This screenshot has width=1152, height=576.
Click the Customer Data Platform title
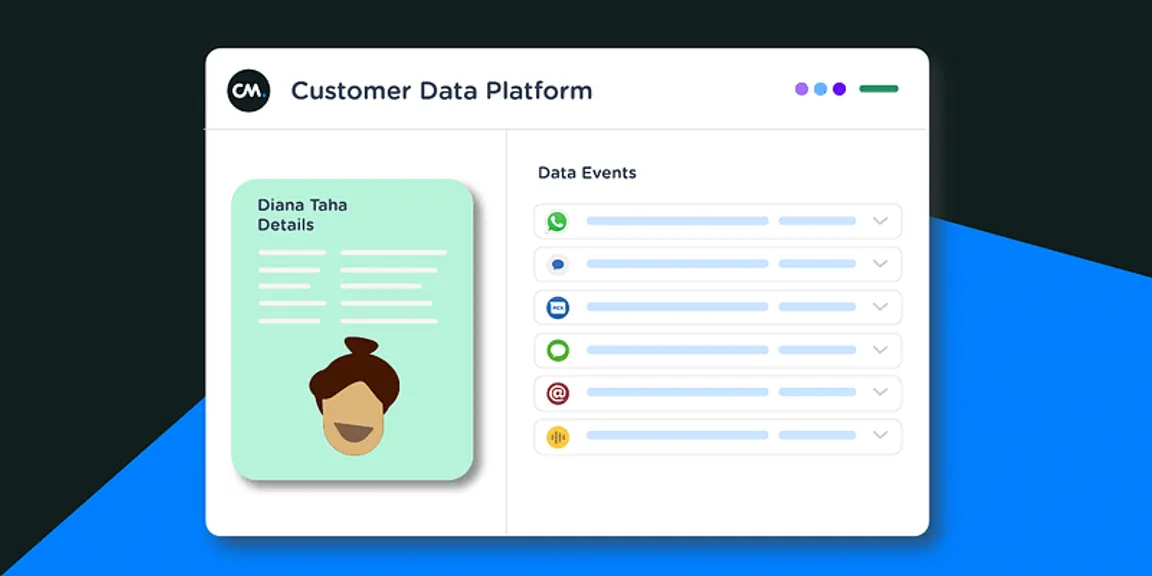(x=441, y=91)
